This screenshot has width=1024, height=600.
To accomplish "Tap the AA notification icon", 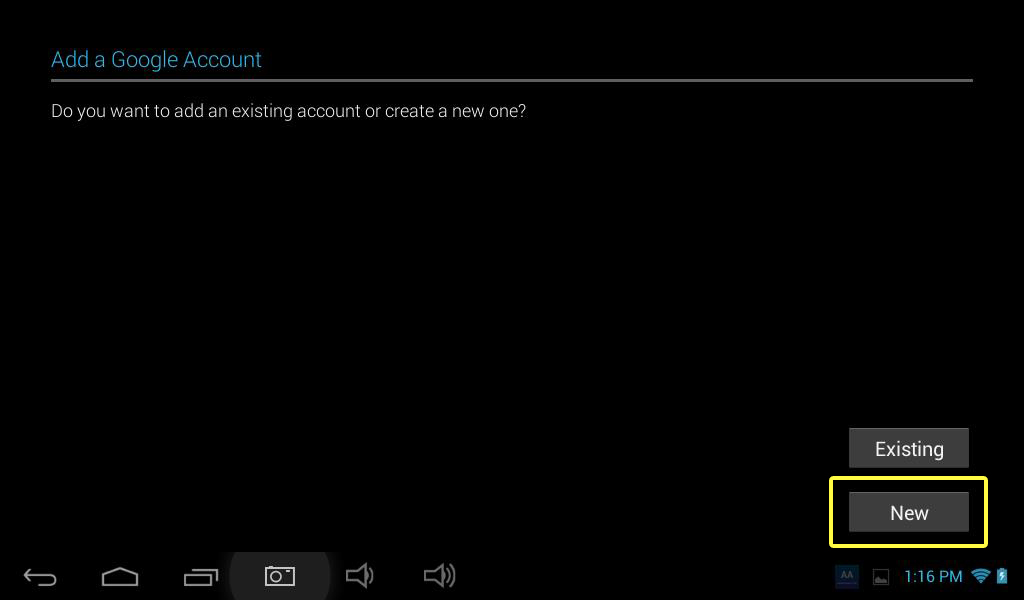I will point(846,576).
